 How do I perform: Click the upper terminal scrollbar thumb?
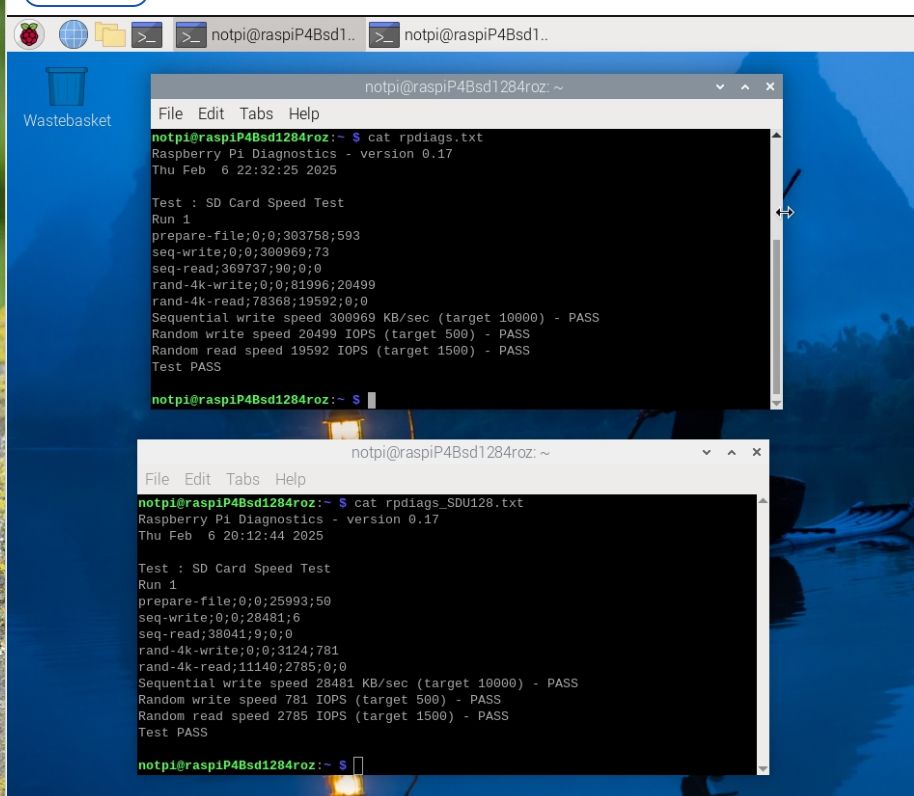776,316
